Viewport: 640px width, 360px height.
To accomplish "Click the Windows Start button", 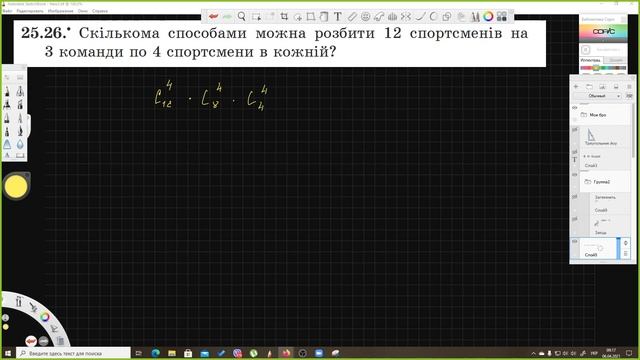I will point(8,353).
